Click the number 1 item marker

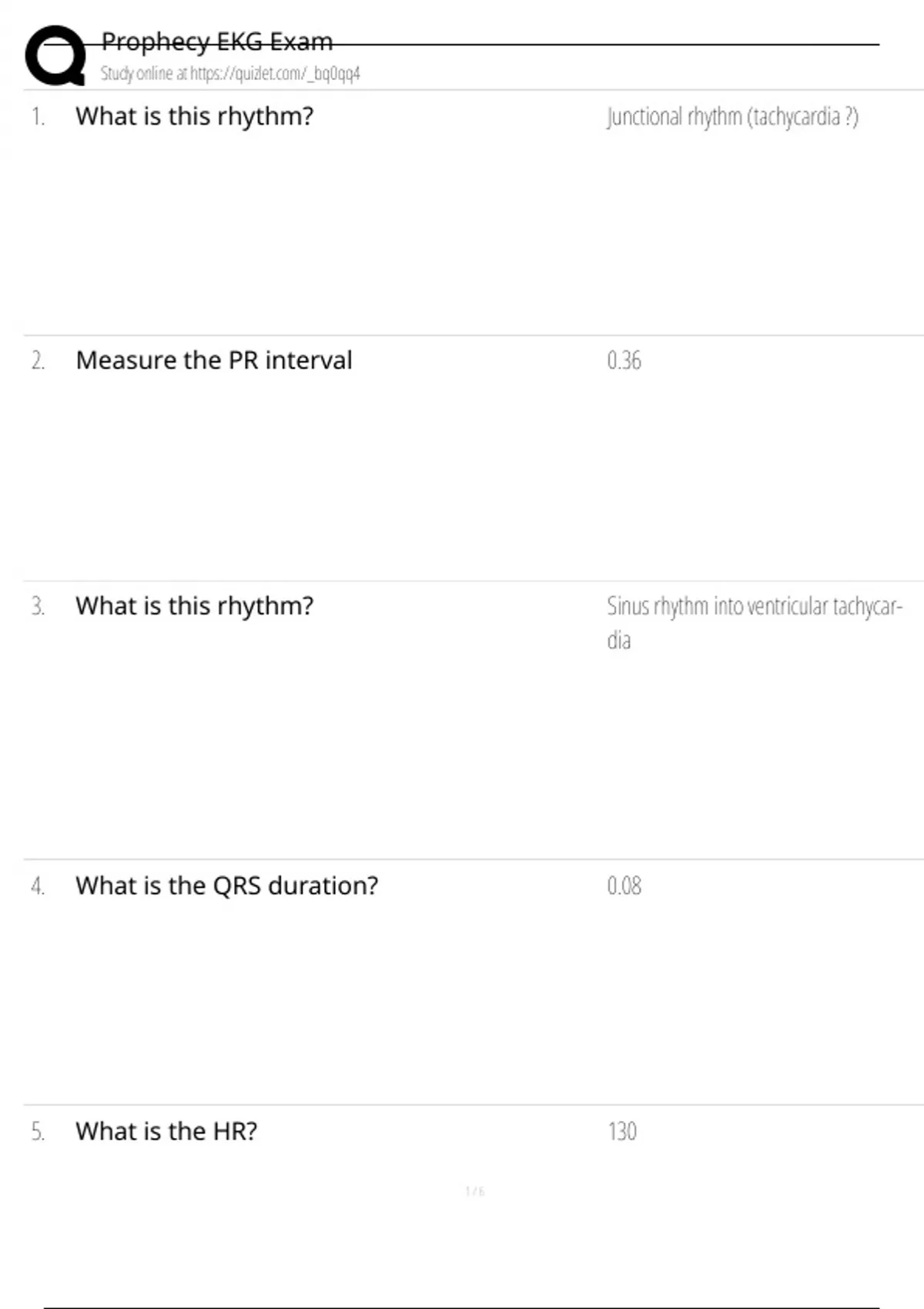point(38,117)
